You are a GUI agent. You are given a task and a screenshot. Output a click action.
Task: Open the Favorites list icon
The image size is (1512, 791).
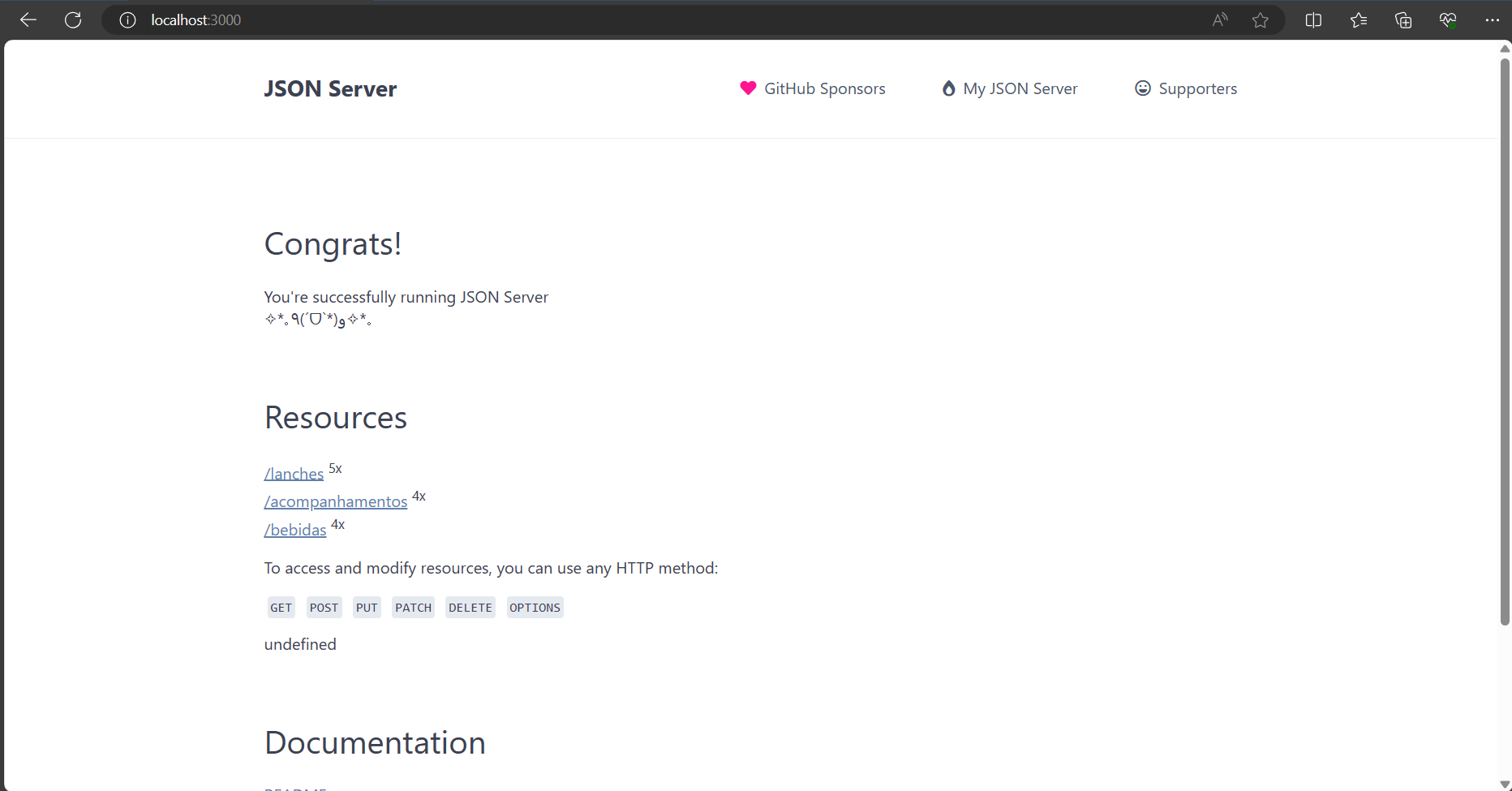1359,20
